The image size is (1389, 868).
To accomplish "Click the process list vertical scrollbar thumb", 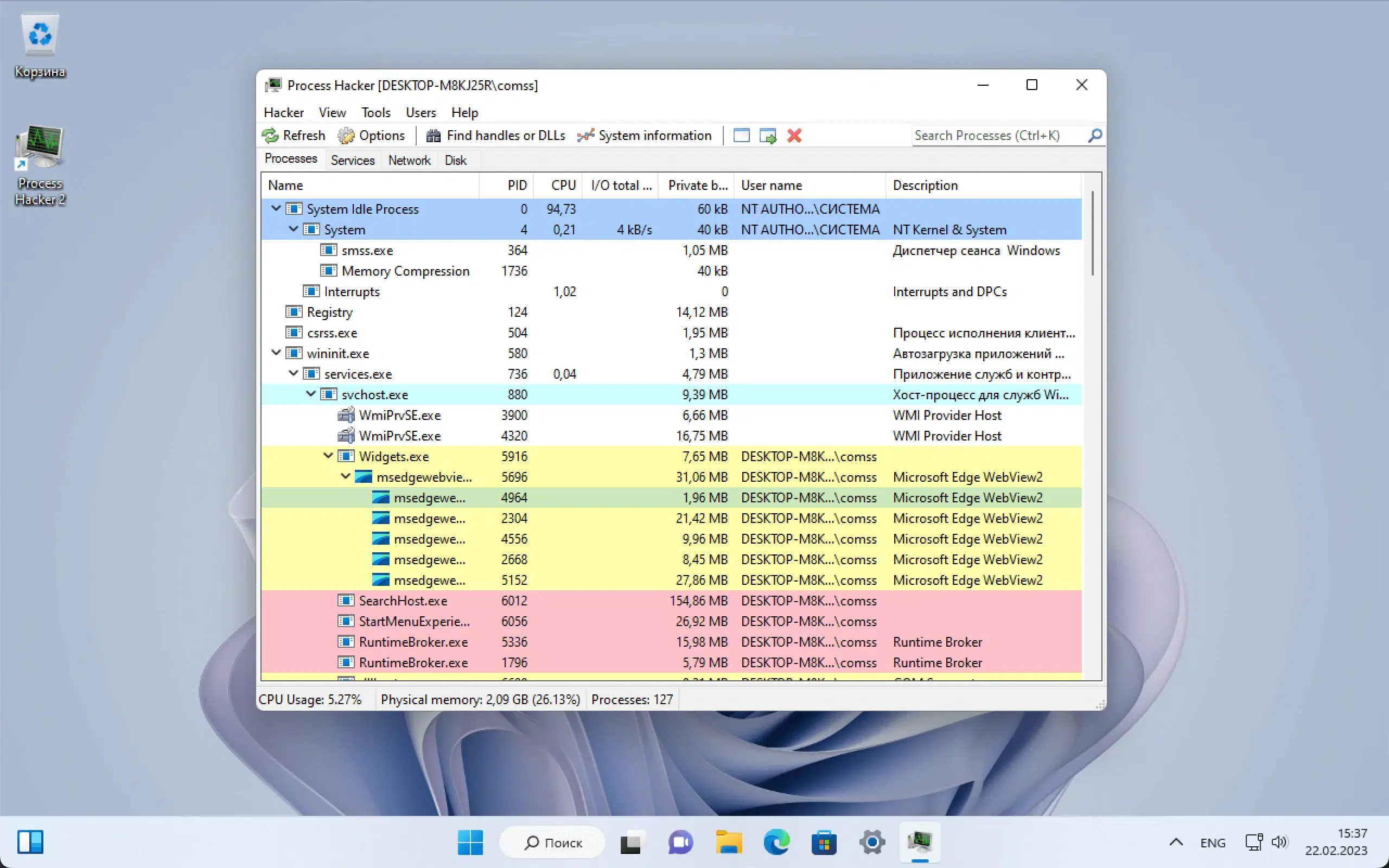I will click(1092, 234).
